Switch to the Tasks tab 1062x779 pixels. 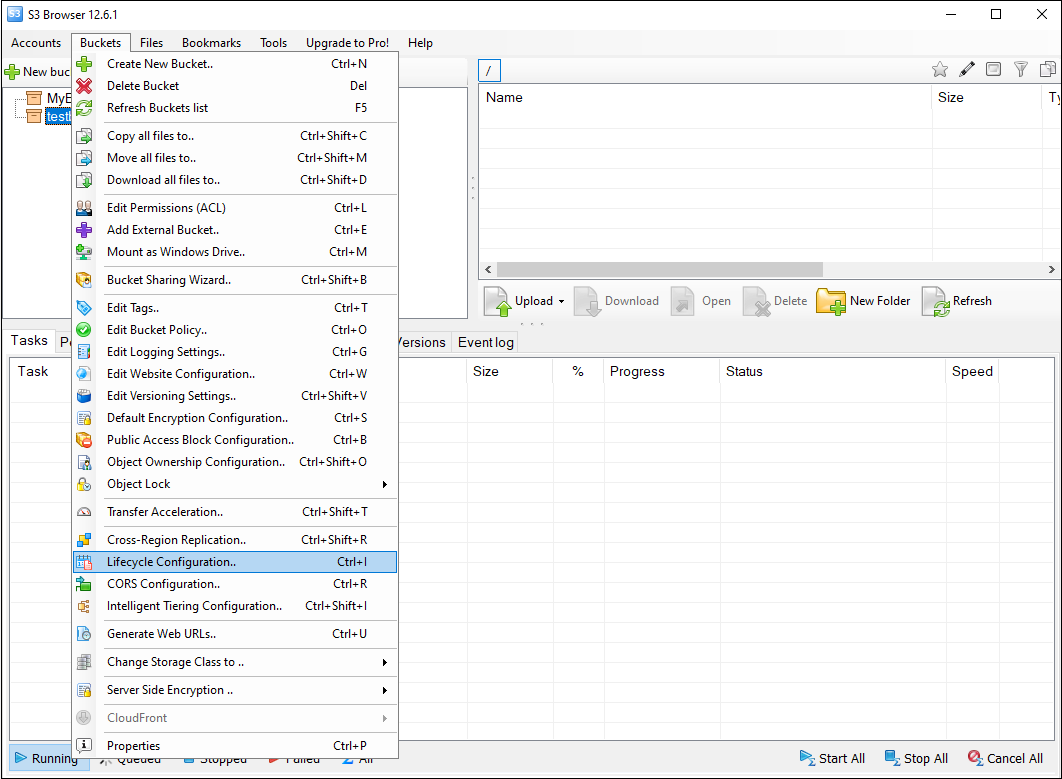pos(29,341)
